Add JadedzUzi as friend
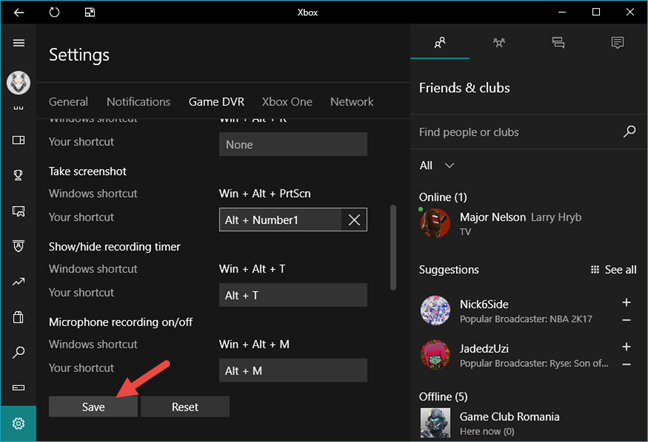 (627, 347)
